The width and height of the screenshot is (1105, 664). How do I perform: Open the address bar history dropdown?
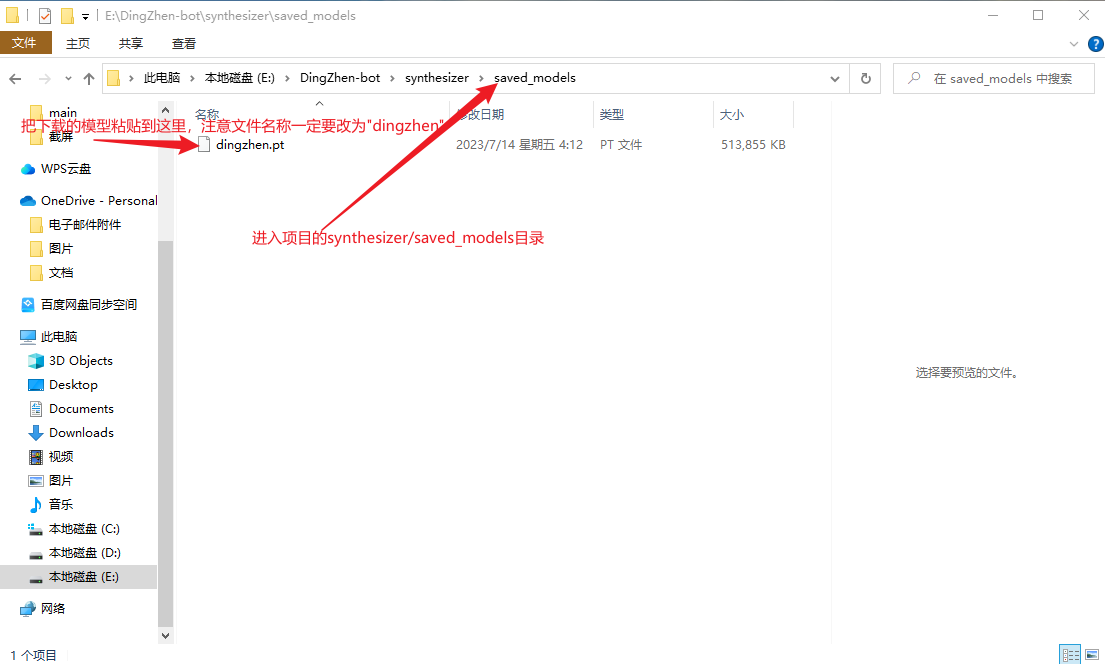click(x=833, y=78)
